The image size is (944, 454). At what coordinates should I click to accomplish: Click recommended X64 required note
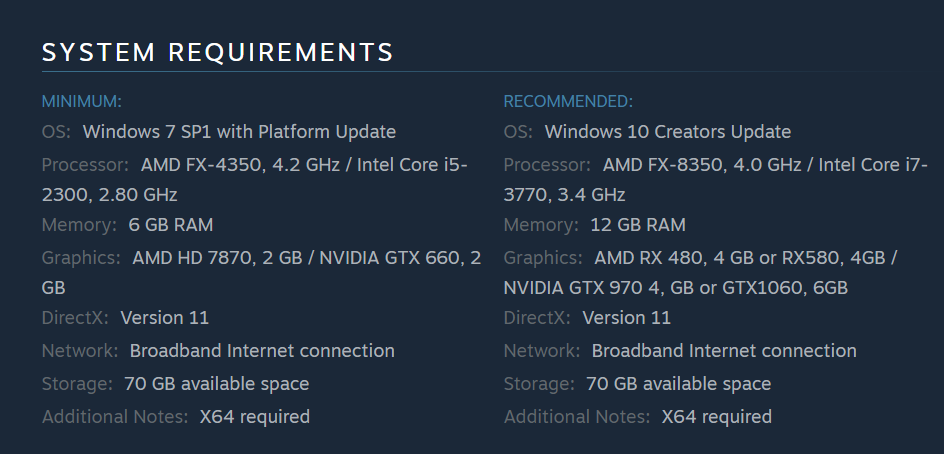(716, 417)
